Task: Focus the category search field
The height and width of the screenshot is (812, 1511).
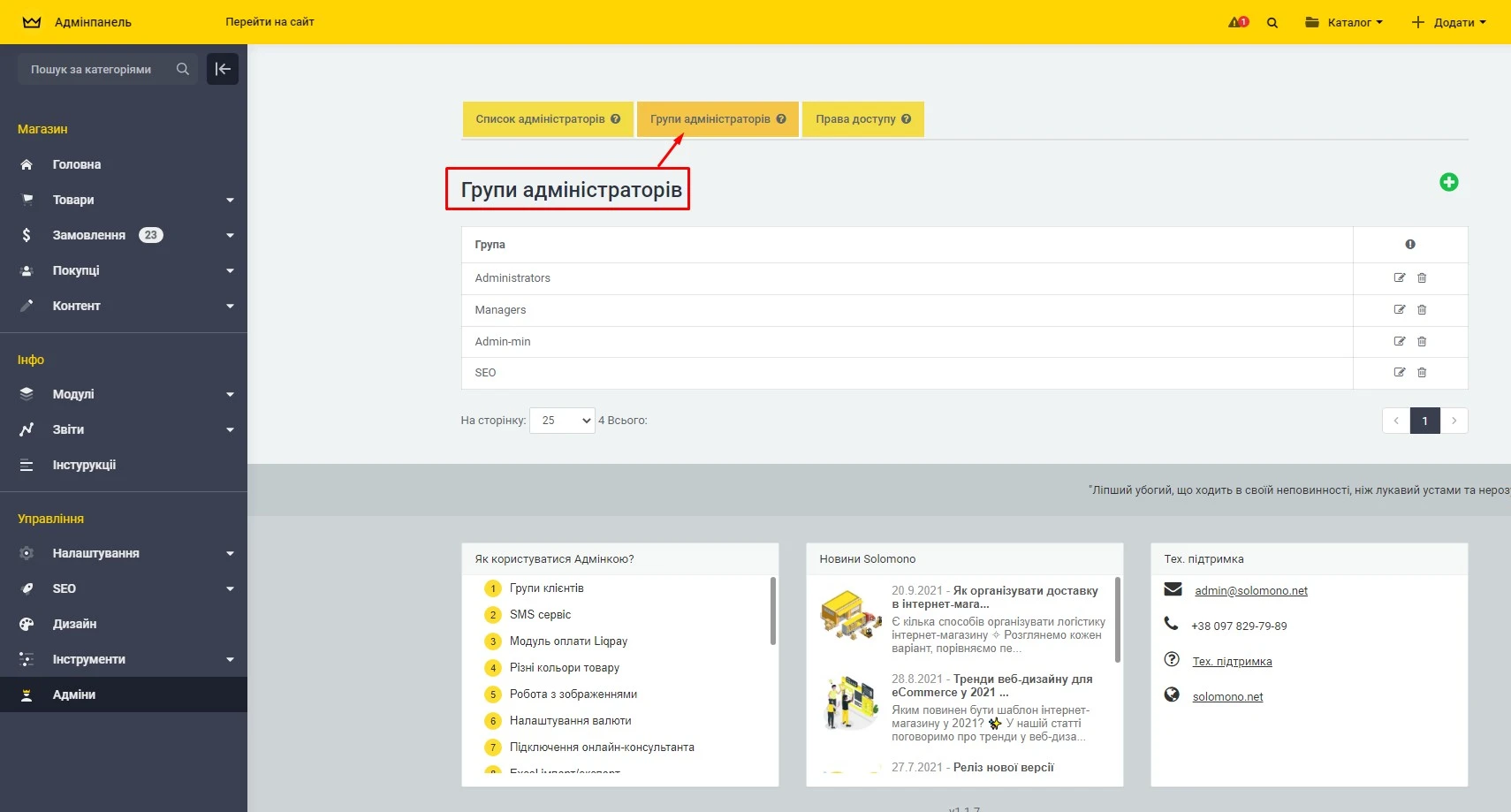Action: tap(97, 69)
